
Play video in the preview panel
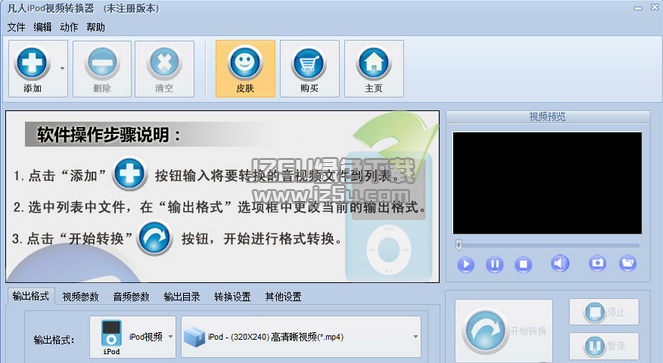(466, 264)
